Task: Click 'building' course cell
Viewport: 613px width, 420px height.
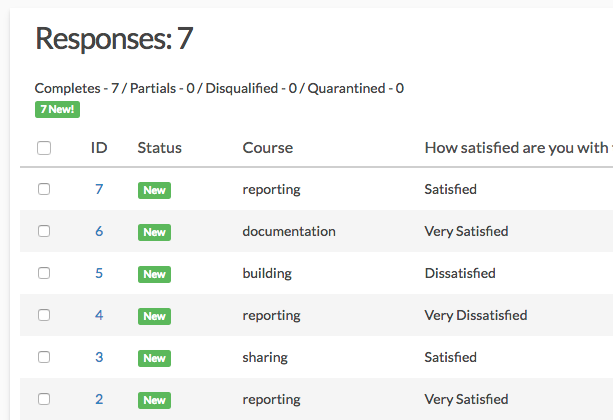Action: (267, 273)
